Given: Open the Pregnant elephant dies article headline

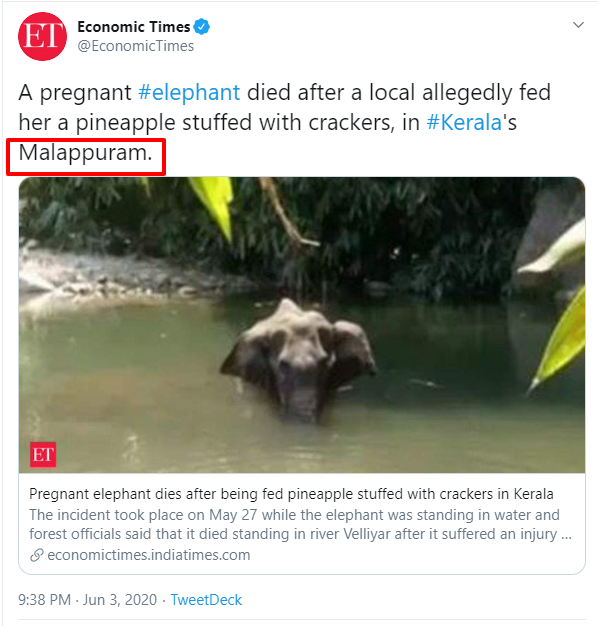Looking at the screenshot, I should click(291, 494).
